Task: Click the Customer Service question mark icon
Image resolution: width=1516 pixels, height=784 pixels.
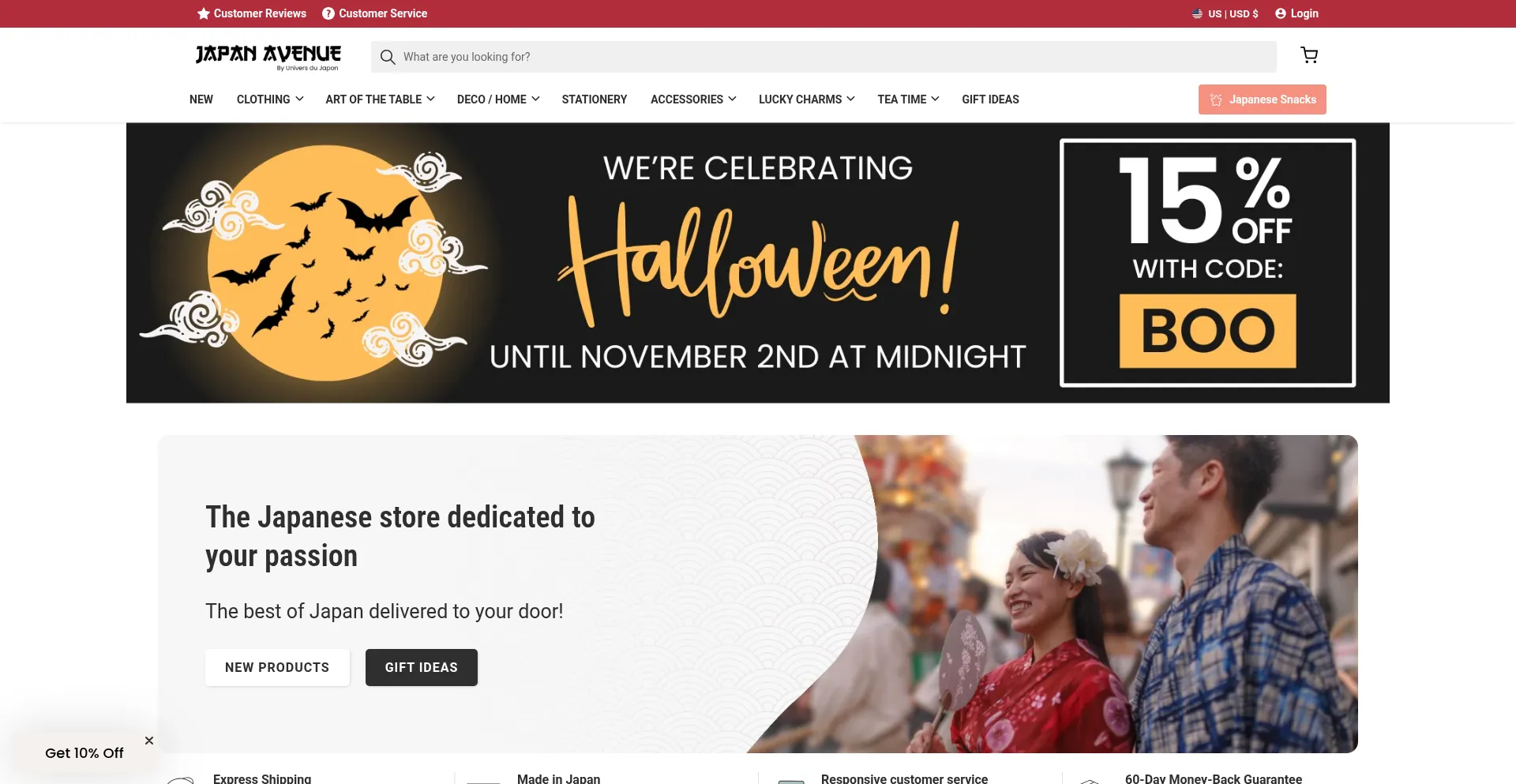Action: 328,13
